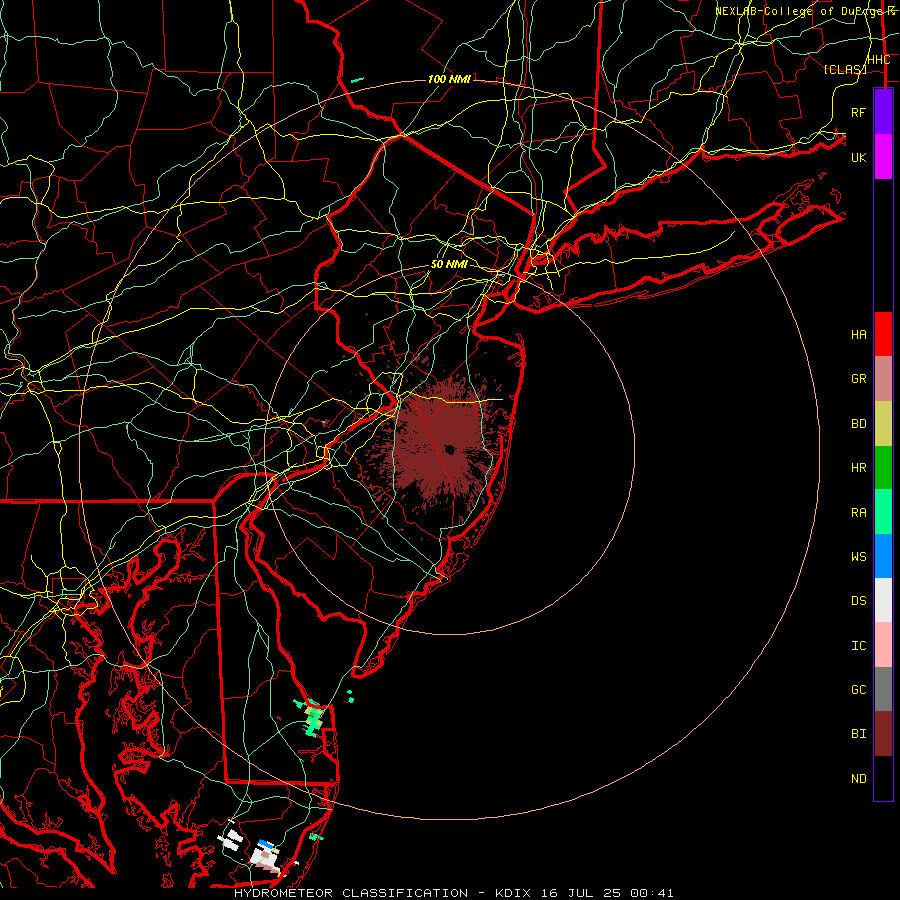Click the 'HHC' product code text

[x=878, y=60]
